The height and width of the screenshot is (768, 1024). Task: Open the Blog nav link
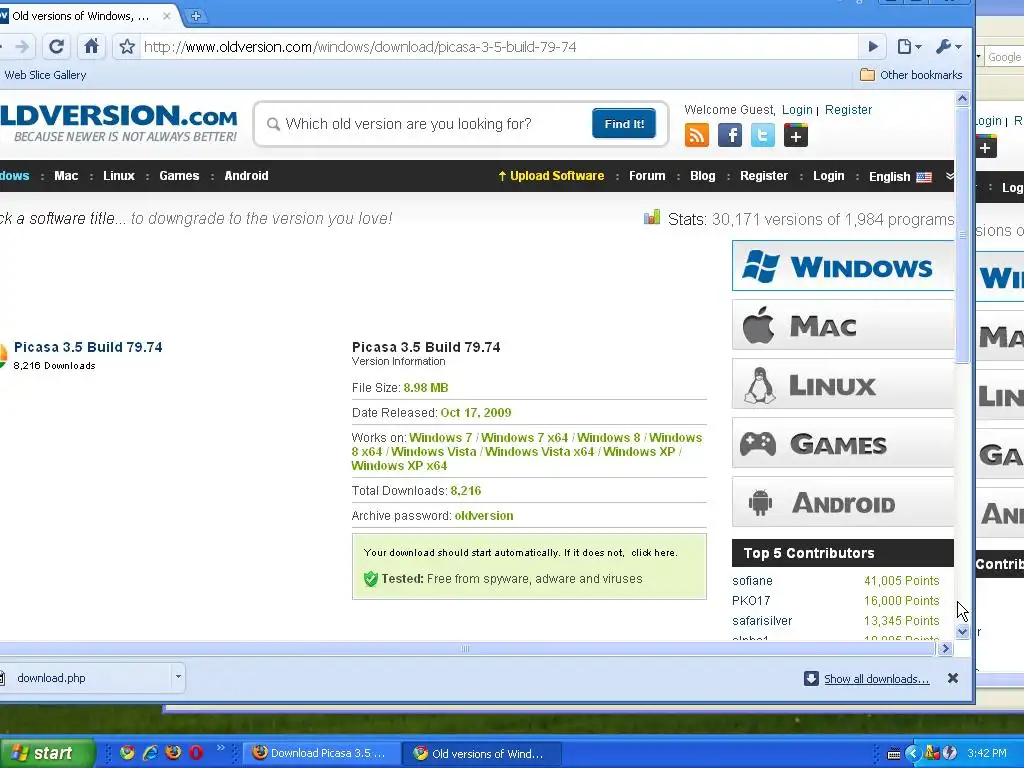coord(703,176)
